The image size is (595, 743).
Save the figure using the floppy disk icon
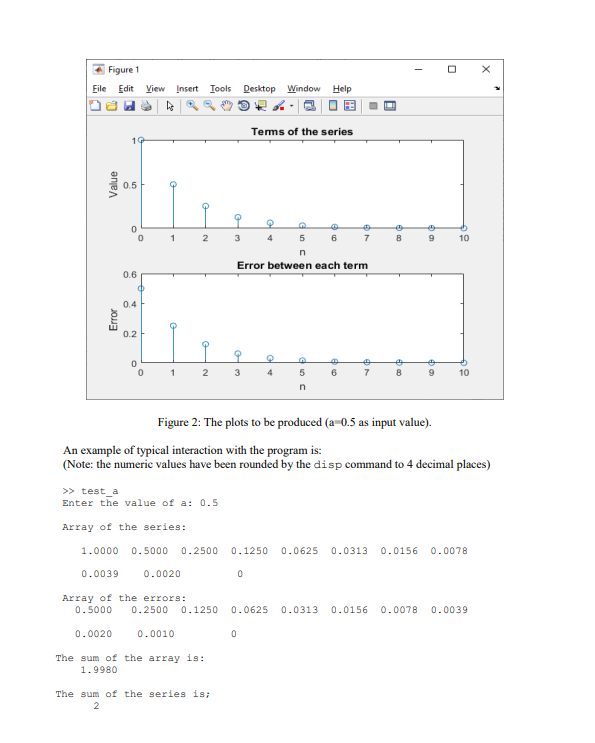point(129,106)
